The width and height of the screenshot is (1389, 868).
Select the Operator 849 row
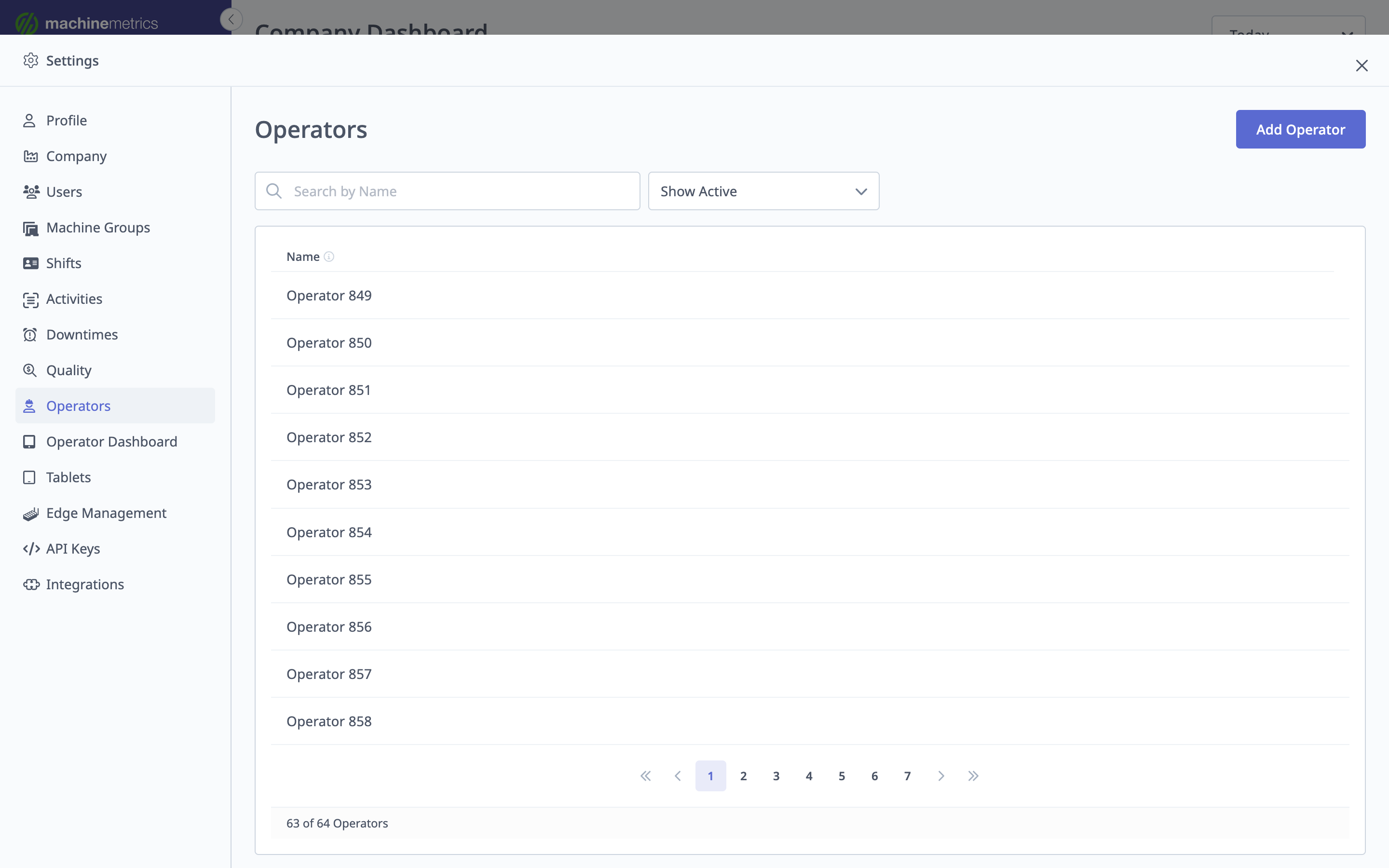click(810, 296)
